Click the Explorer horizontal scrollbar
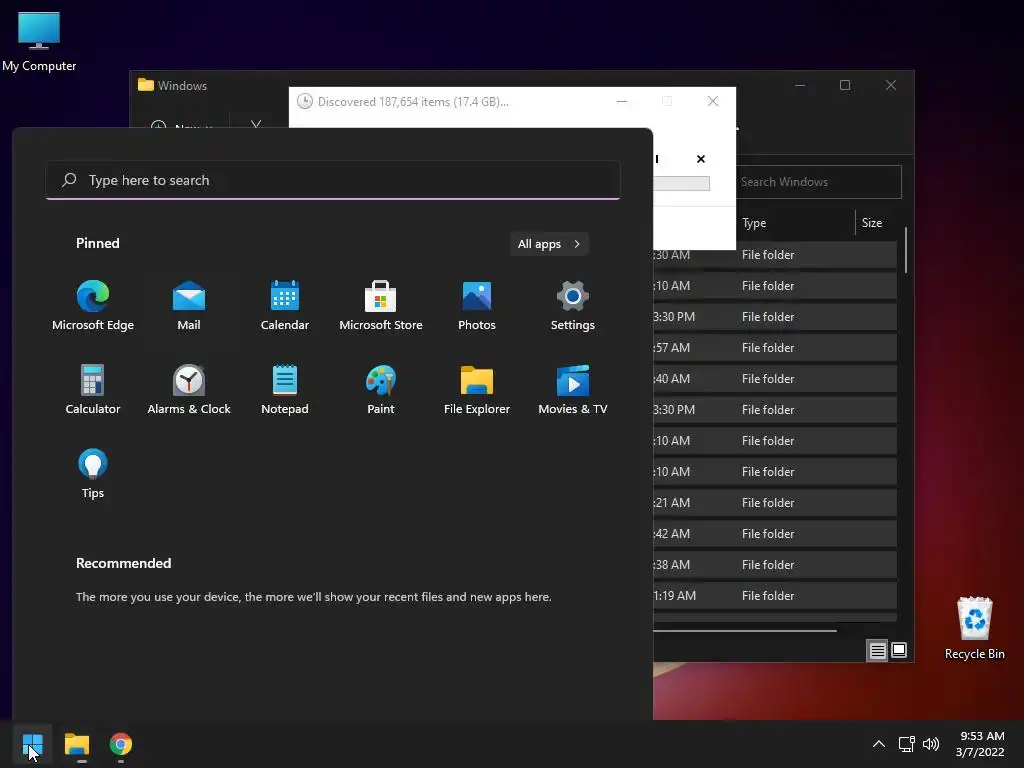 pos(744,631)
